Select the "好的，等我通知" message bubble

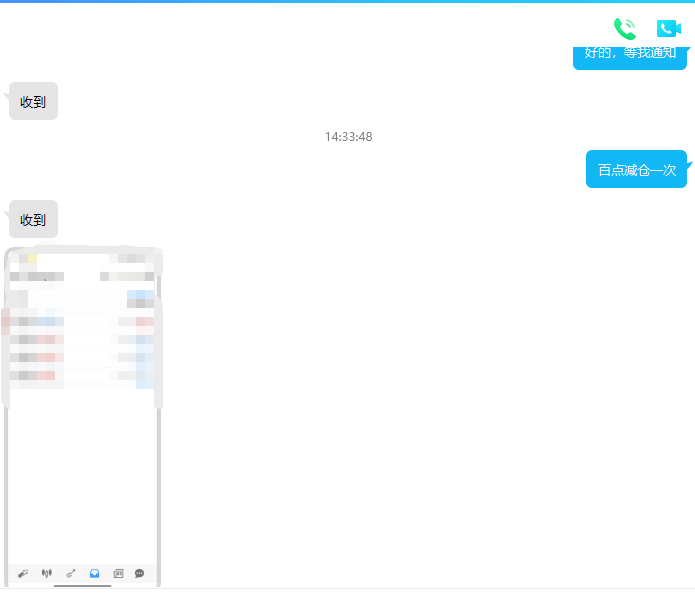630,58
